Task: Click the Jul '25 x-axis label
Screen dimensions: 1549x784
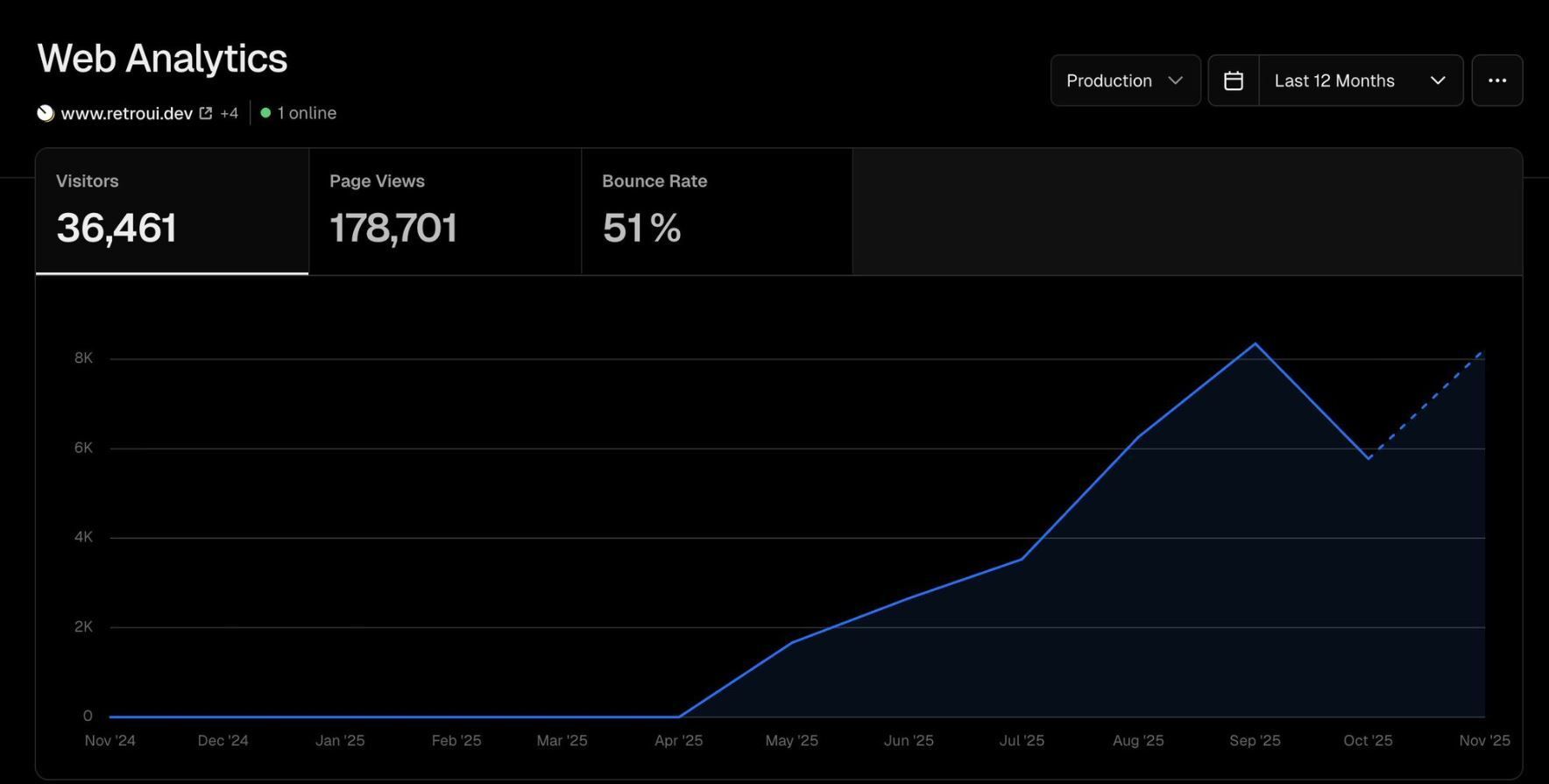Action: click(1022, 740)
